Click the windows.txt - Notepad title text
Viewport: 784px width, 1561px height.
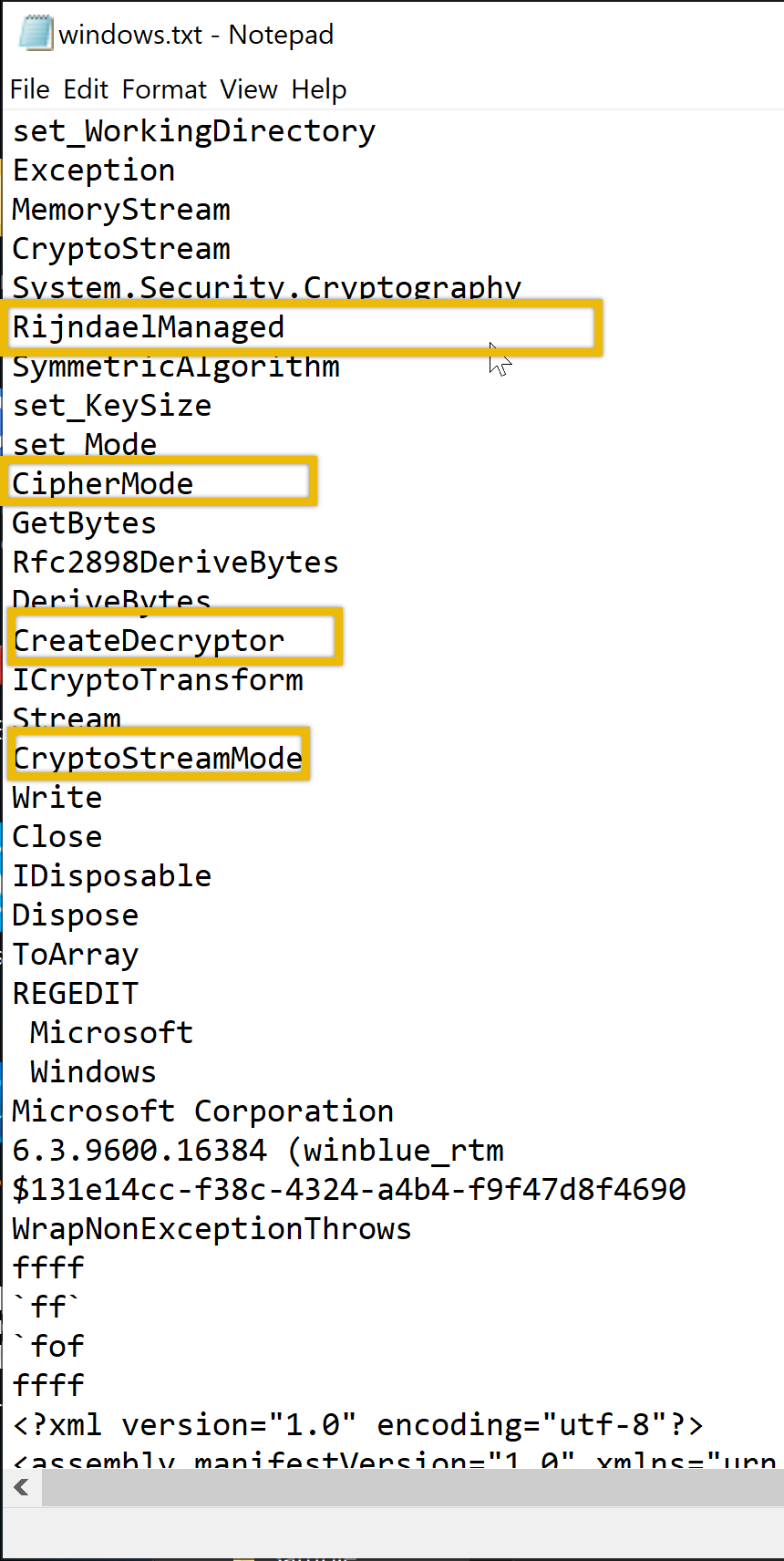[x=196, y=35]
